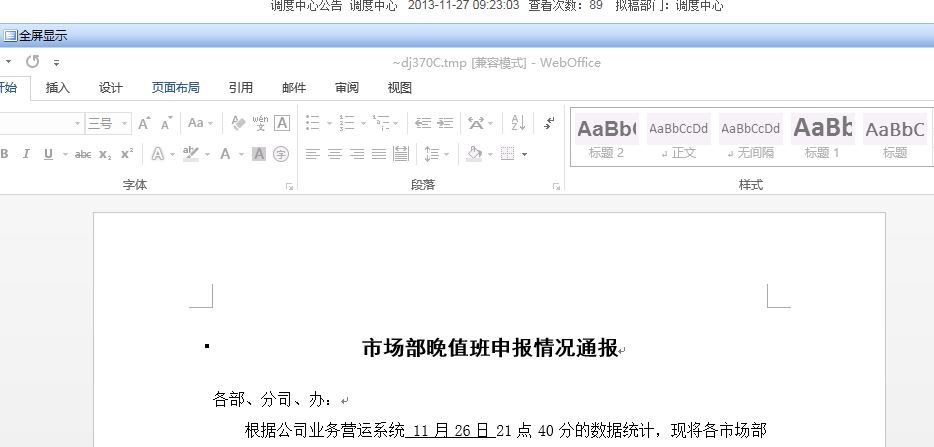Click the Asian Layout icon
This screenshot has width=934, height=447.
click(476, 123)
